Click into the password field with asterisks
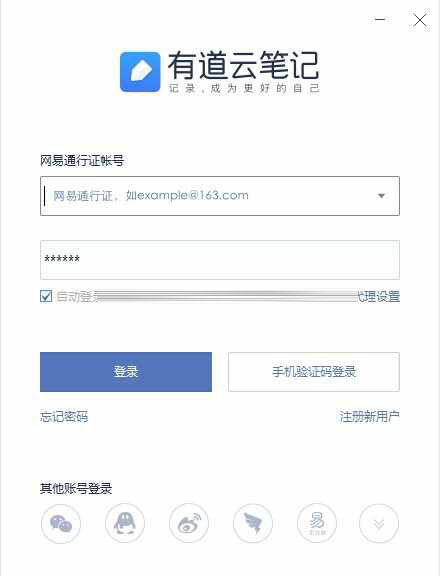Screen dimensions: 440x576 (x=220, y=260)
